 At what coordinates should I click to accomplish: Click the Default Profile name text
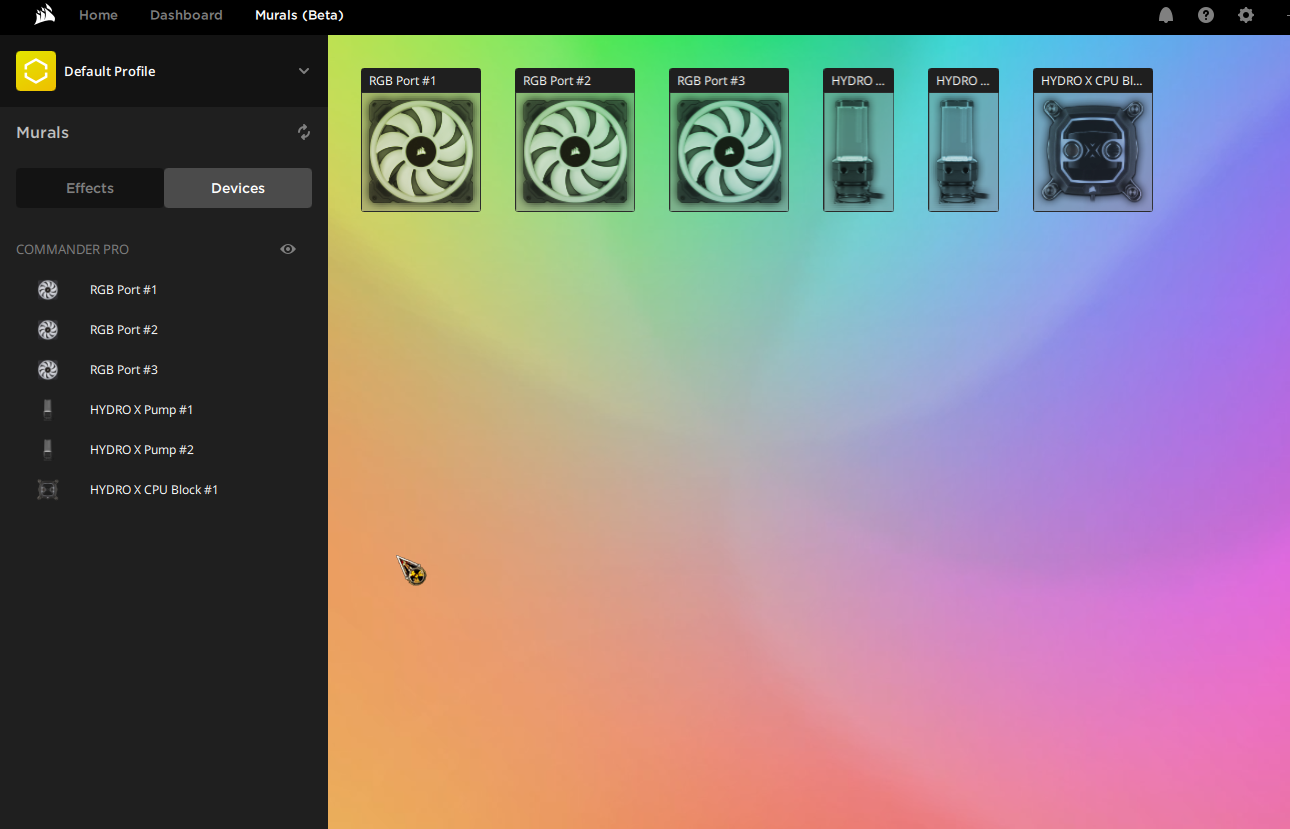[x=109, y=71]
